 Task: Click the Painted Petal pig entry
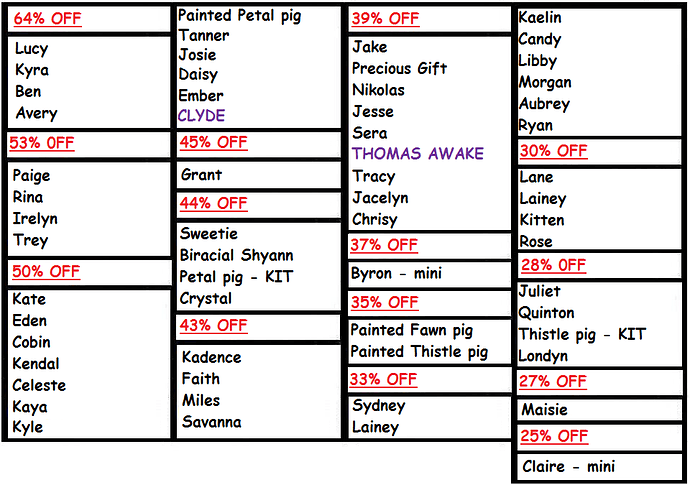239,16
